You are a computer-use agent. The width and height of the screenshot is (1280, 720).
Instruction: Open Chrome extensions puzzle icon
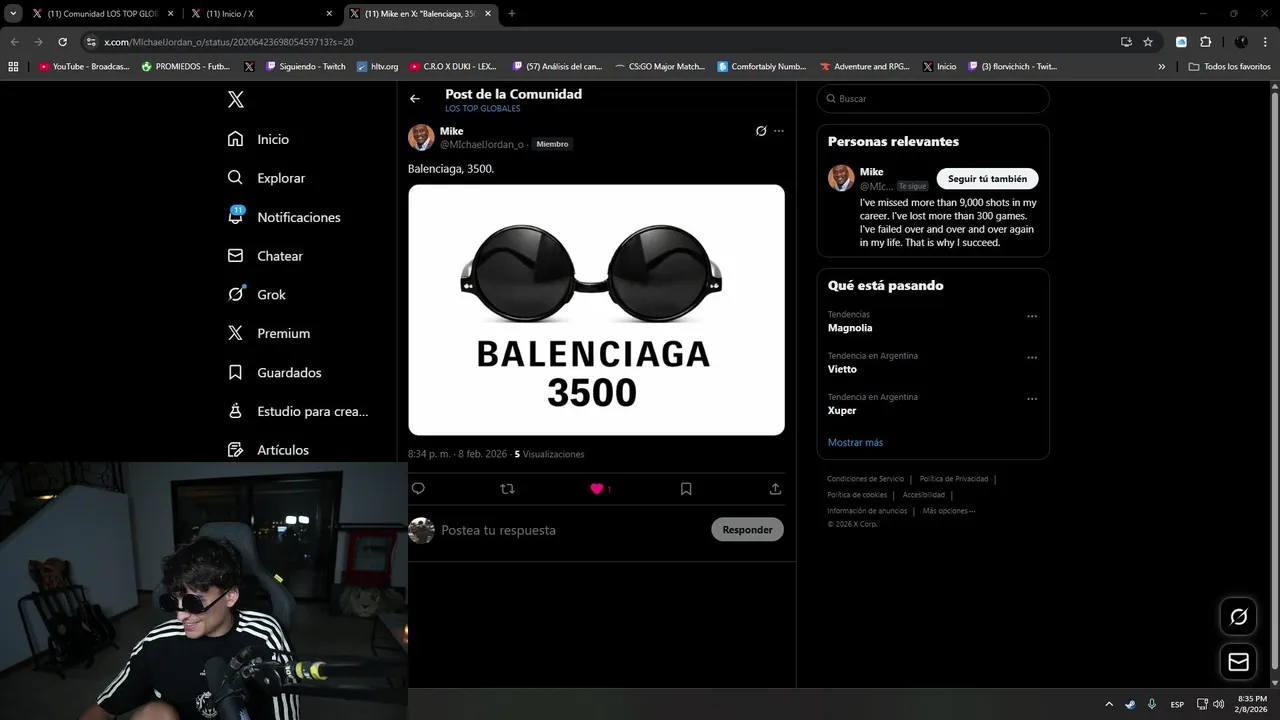pyautogui.click(x=1205, y=42)
